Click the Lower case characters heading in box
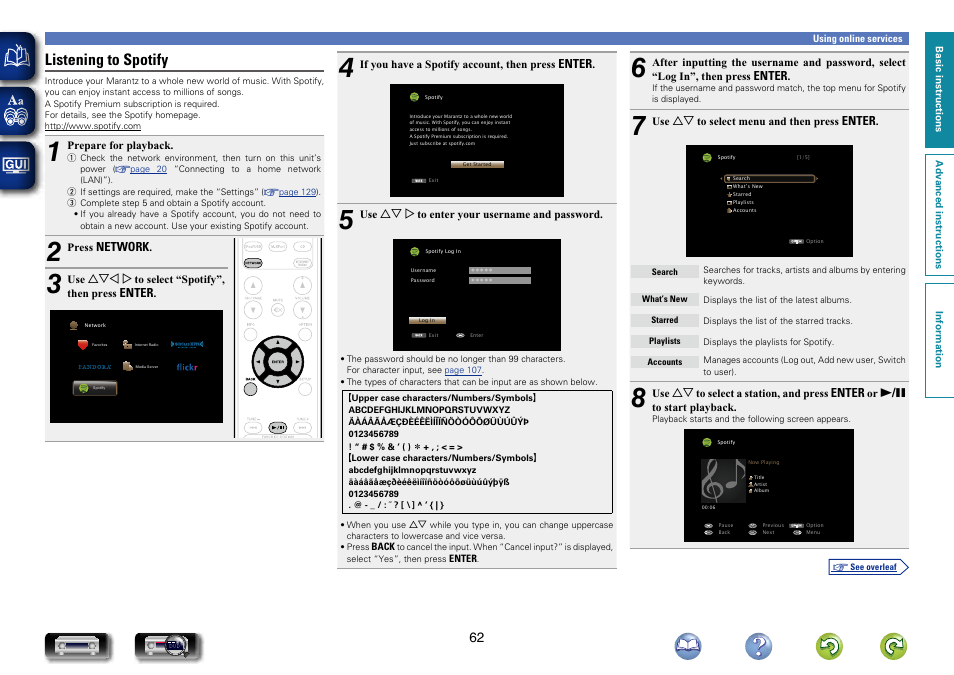The width and height of the screenshot is (954, 675). (x=442, y=458)
